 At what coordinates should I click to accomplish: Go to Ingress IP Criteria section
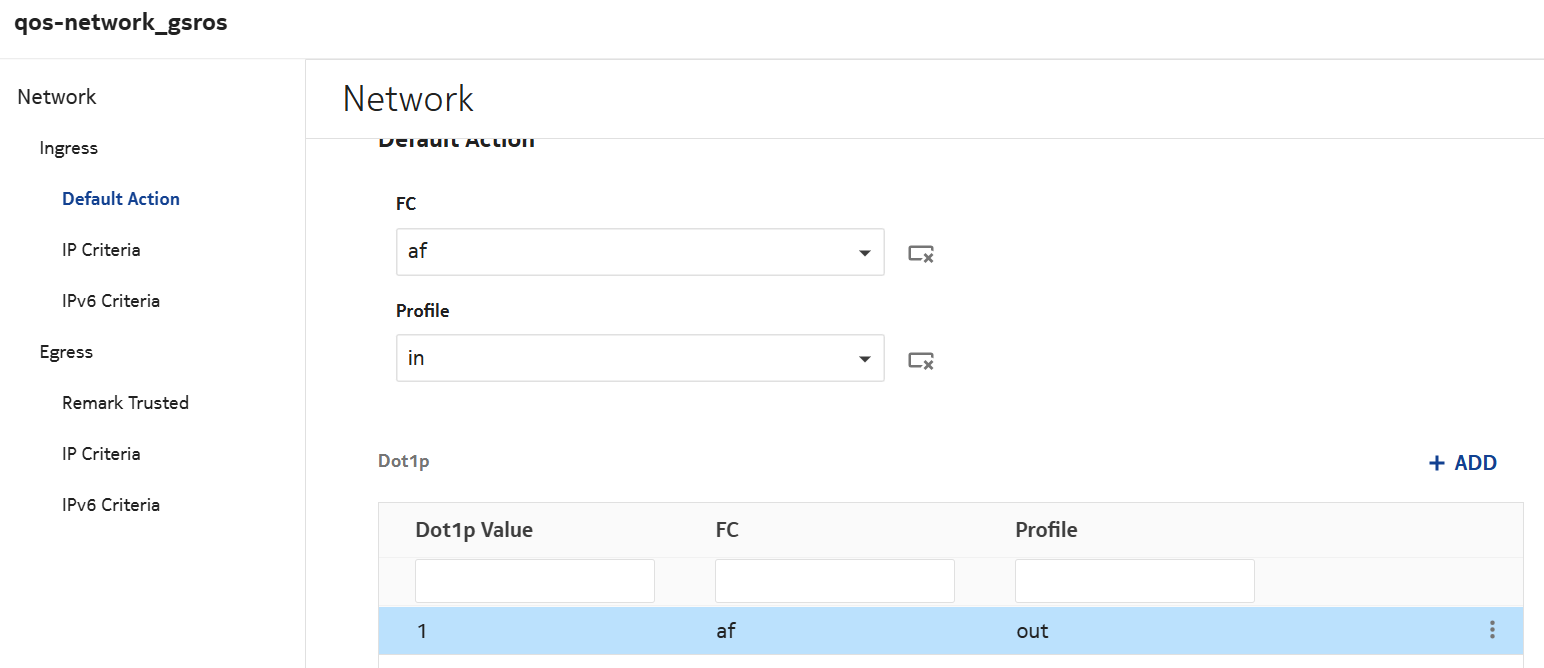[101, 250]
